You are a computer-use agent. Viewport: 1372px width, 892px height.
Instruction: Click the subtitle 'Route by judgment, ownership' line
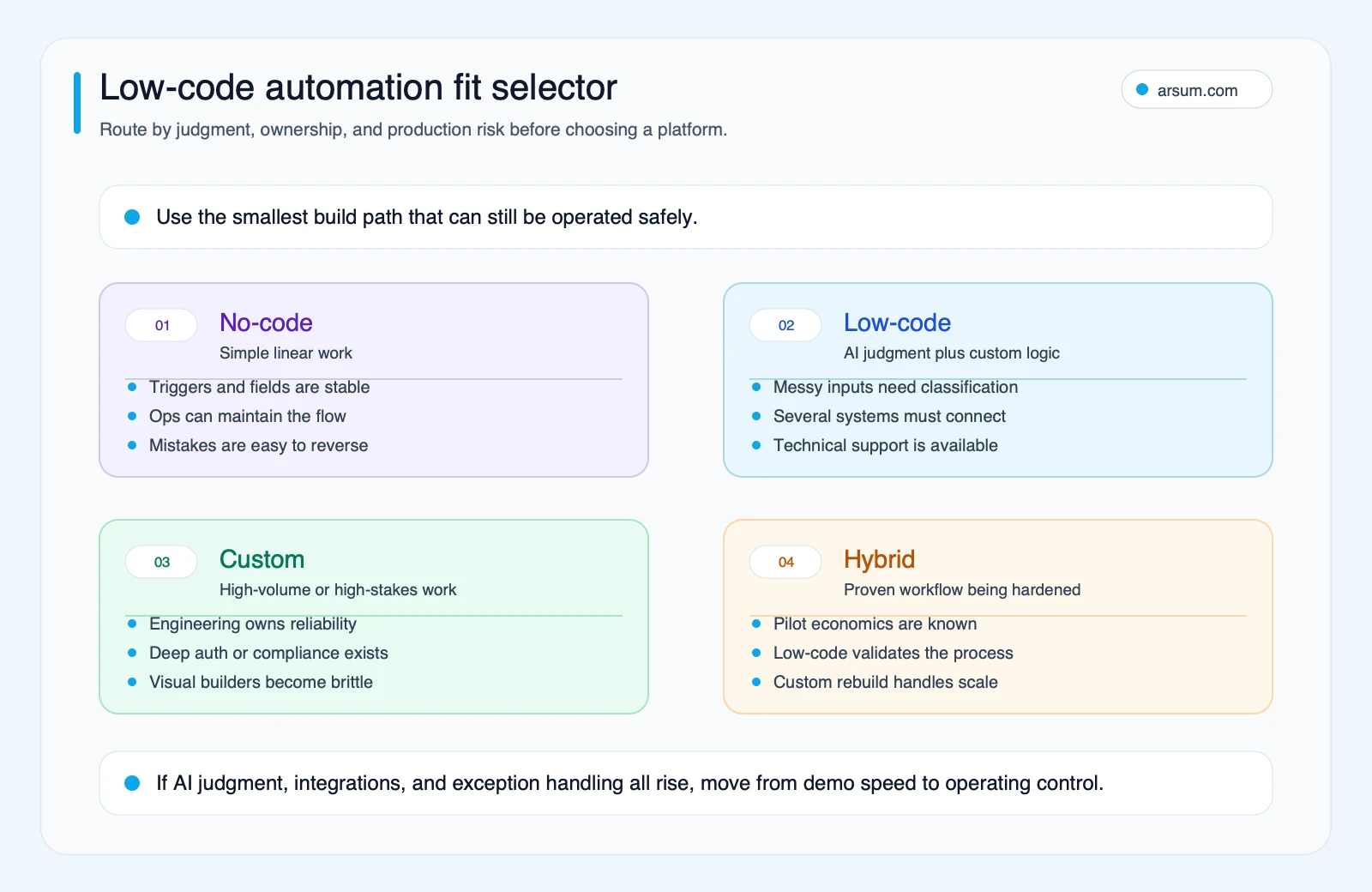tap(413, 130)
